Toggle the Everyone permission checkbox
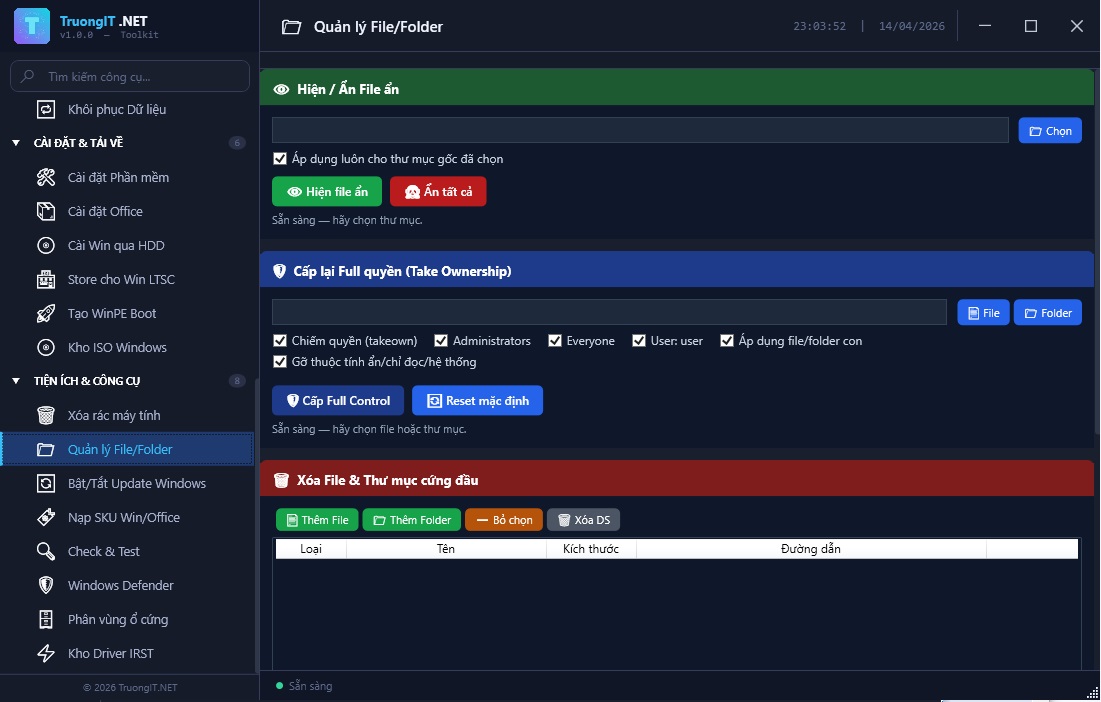1101x702 pixels. [x=555, y=341]
